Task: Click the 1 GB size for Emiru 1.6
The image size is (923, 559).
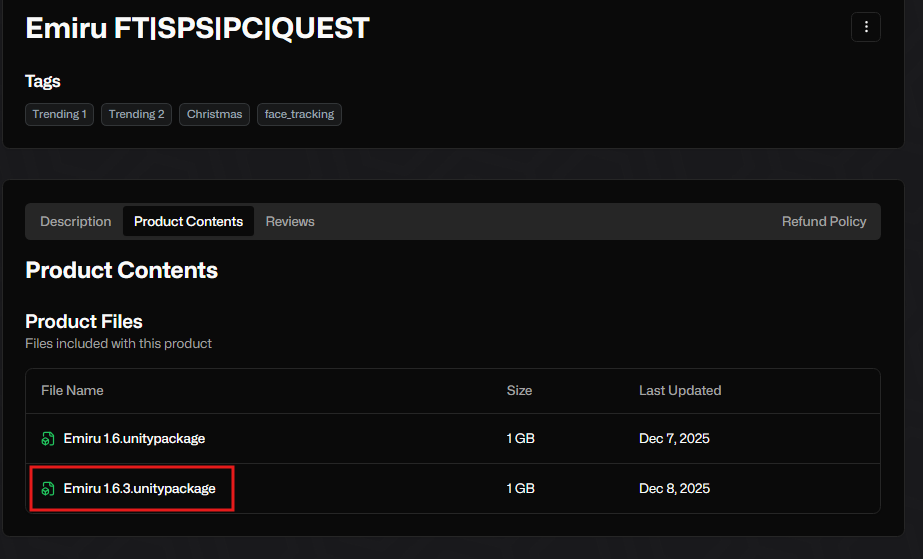Action: pyautogui.click(x=520, y=438)
